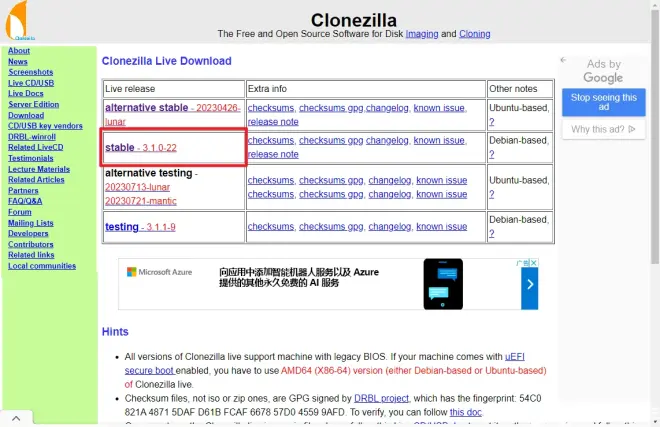Image resolution: width=660 pixels, height=427 pixels.
Task: Open release note in stable row
Action: coord(273,155)
